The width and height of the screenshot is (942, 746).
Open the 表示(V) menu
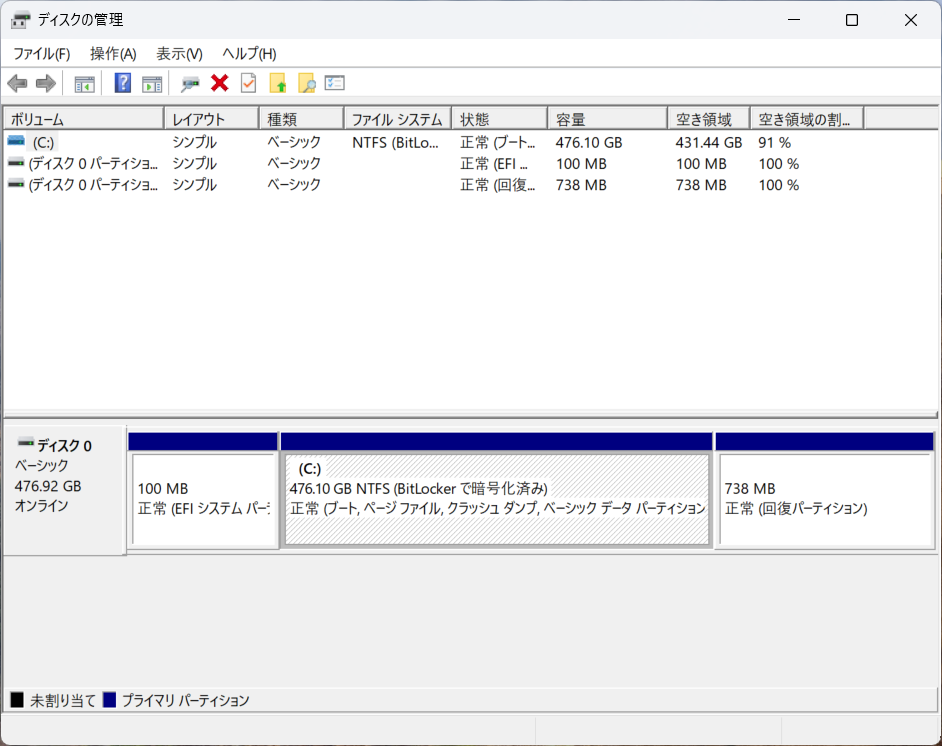tap(179, 54)
